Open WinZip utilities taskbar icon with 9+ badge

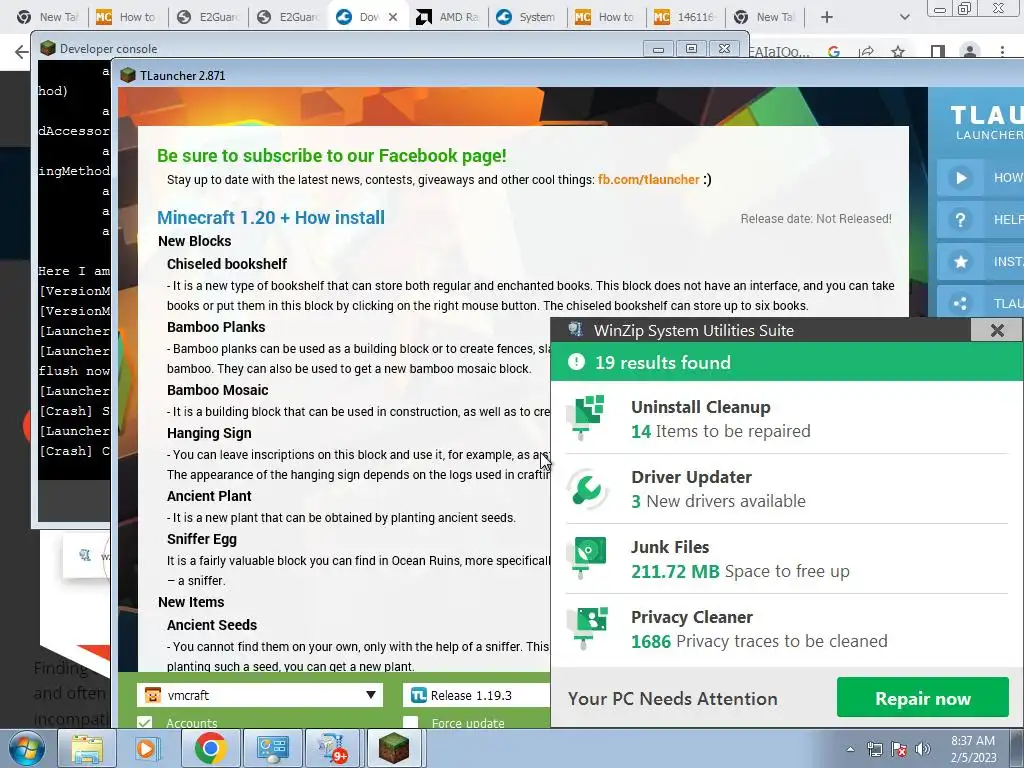(x=333, y=748)
